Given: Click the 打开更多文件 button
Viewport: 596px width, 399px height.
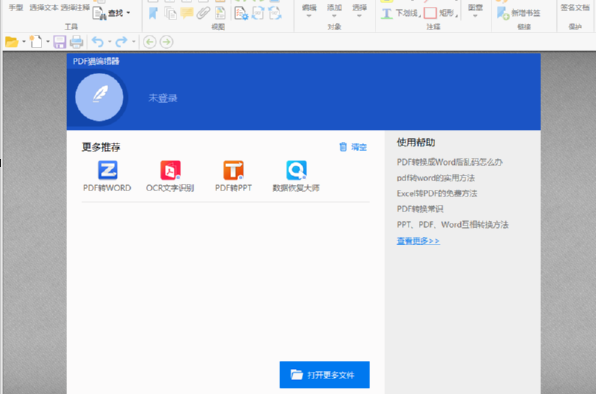Looking at the screenshot, I should tap(324, 375).
